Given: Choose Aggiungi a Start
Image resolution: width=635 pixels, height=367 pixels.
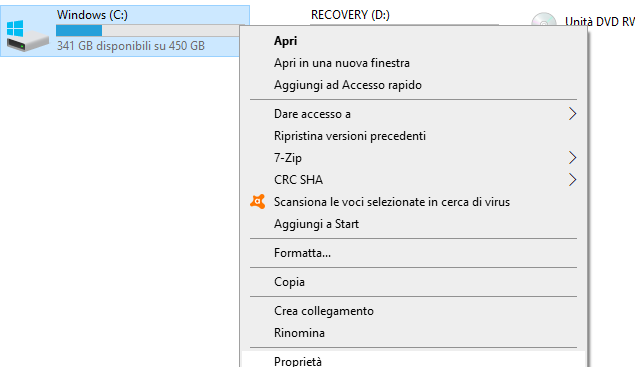Looking at the screenshot, I should (x=413, y=224).
